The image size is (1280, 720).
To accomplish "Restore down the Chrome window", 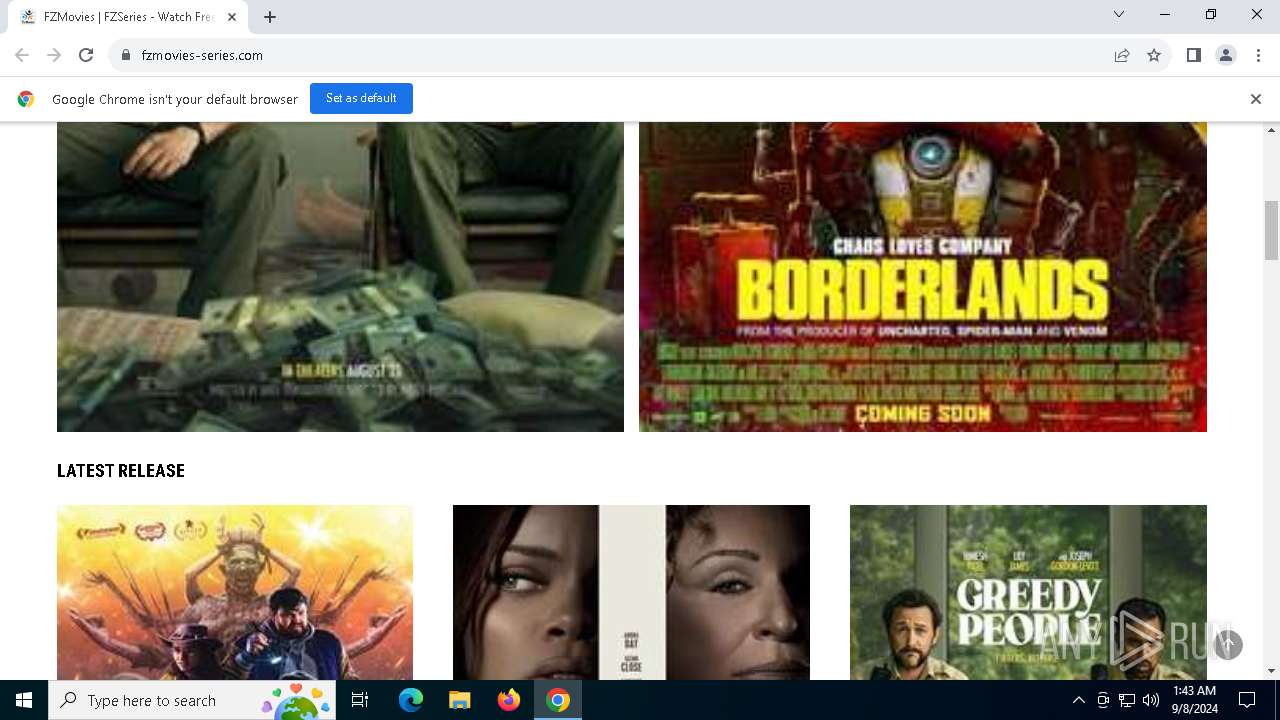I will [1211, 14].
